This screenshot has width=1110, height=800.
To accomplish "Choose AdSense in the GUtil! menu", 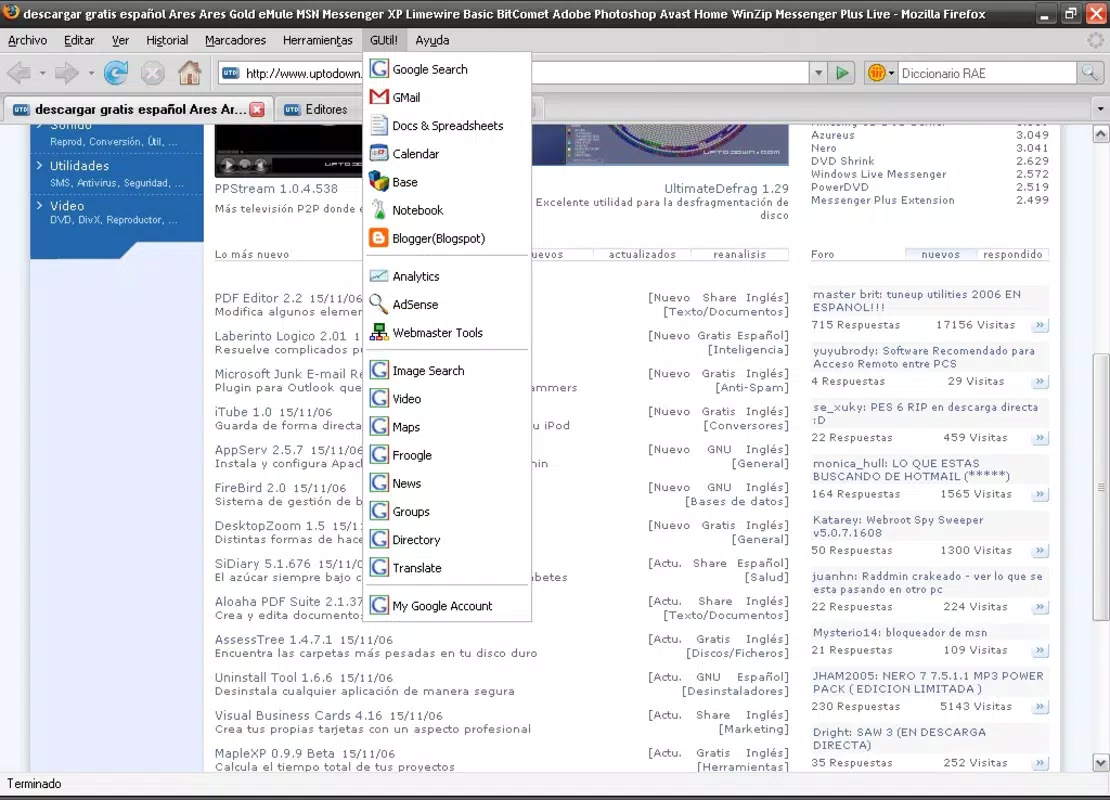I will click(x=447, y=304).
